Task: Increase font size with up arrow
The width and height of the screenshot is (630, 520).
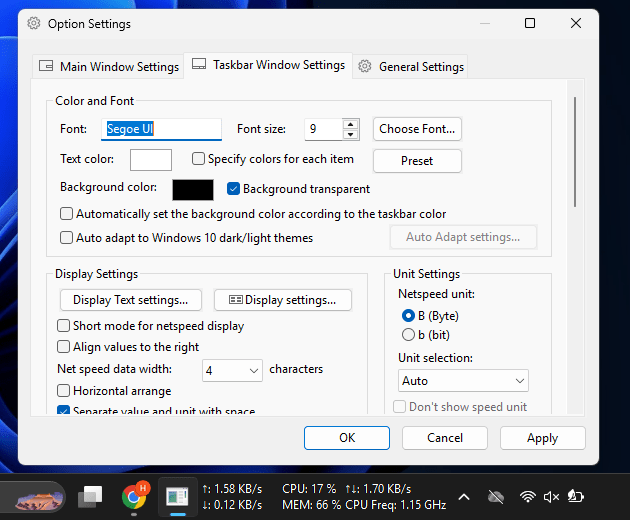Action: coord(350,124)
